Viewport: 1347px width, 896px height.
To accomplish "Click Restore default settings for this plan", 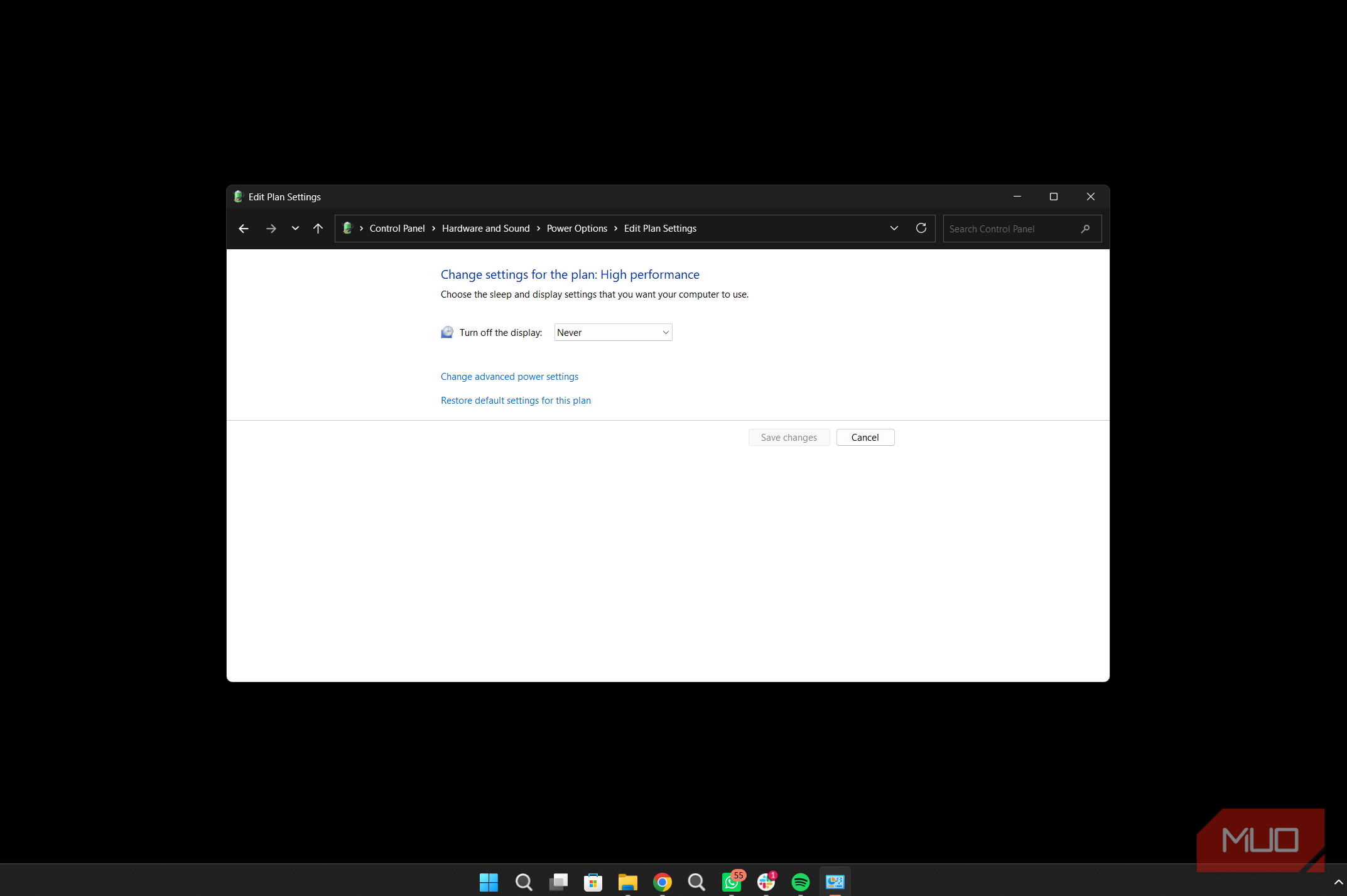I will 516,401.
